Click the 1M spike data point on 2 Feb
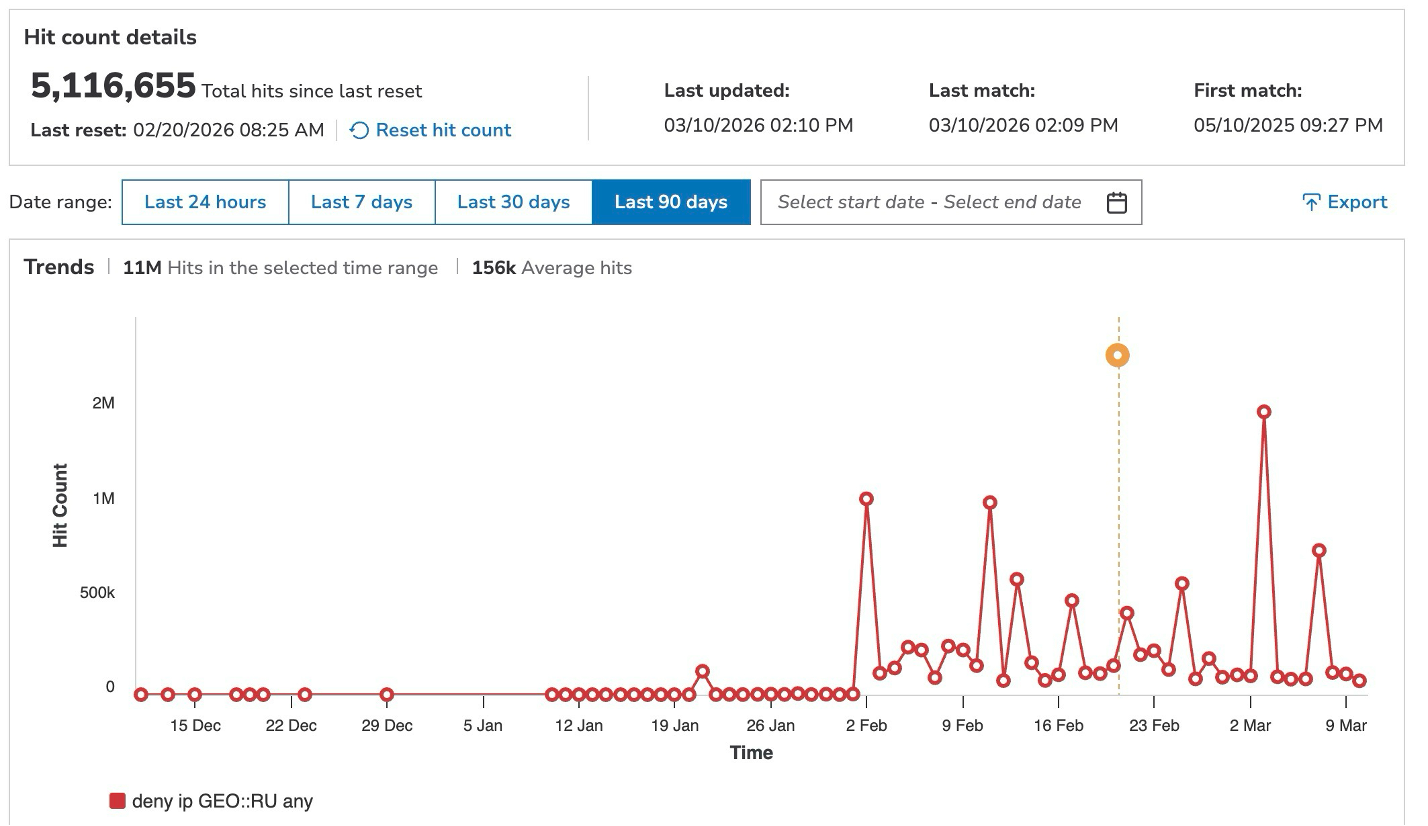 [866, 497]
